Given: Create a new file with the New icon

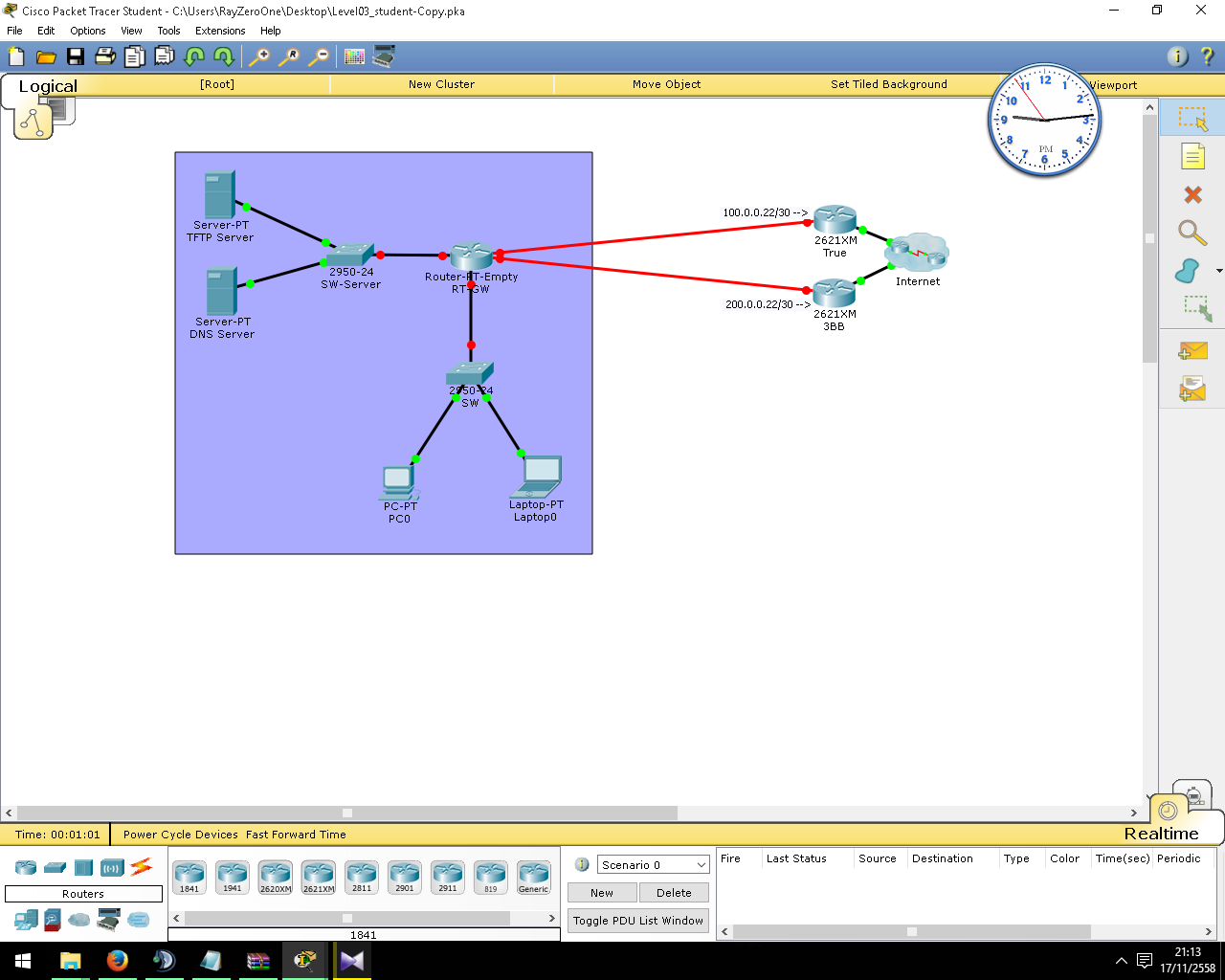Looking at the screenshot, I should 16,56.
